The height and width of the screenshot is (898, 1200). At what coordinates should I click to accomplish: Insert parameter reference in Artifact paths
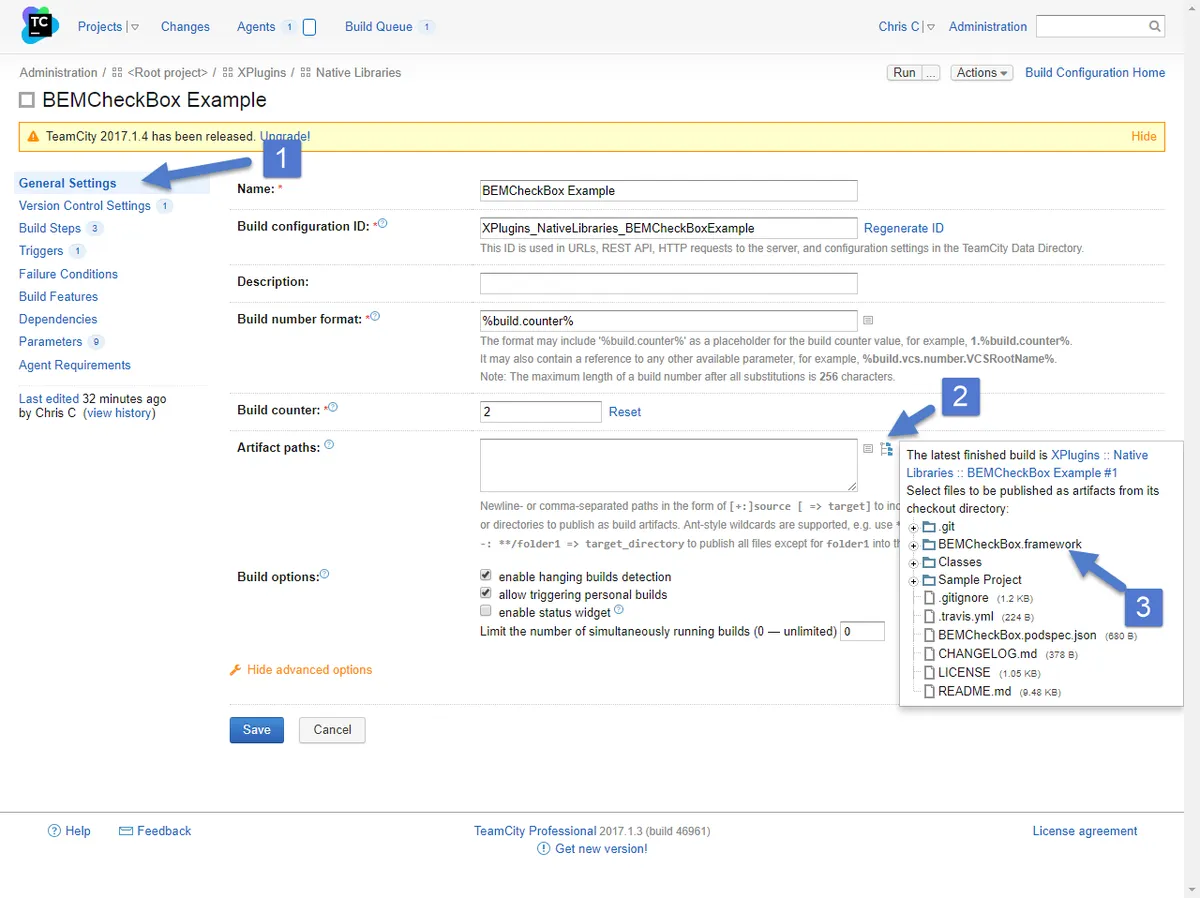click(868, 449)
